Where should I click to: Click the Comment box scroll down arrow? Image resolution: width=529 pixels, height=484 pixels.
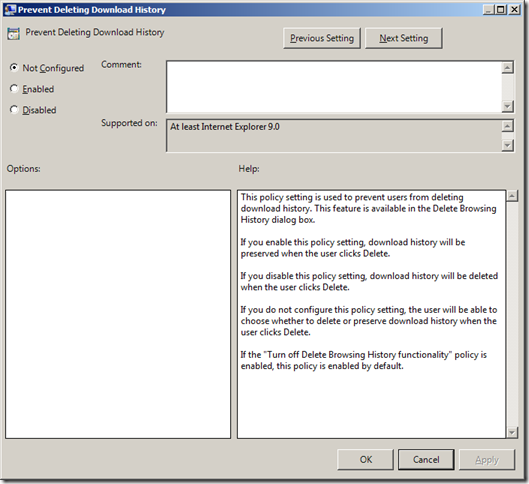click(507, 107)
